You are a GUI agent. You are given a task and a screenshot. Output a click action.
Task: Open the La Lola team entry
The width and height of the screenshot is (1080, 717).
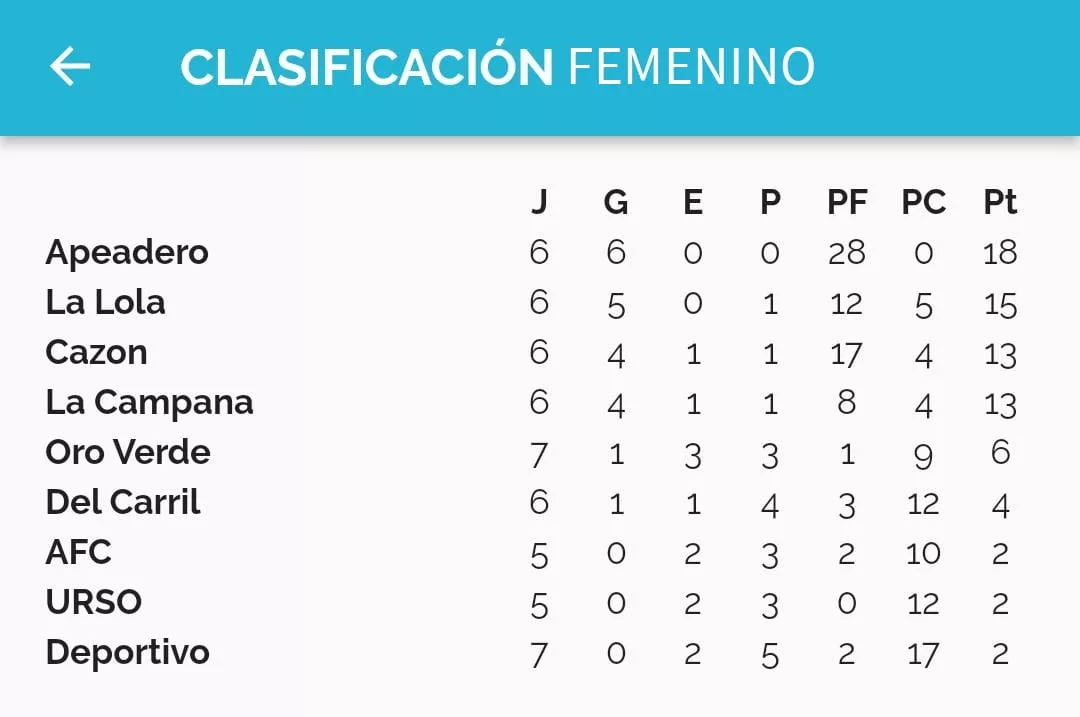point(105,302)
